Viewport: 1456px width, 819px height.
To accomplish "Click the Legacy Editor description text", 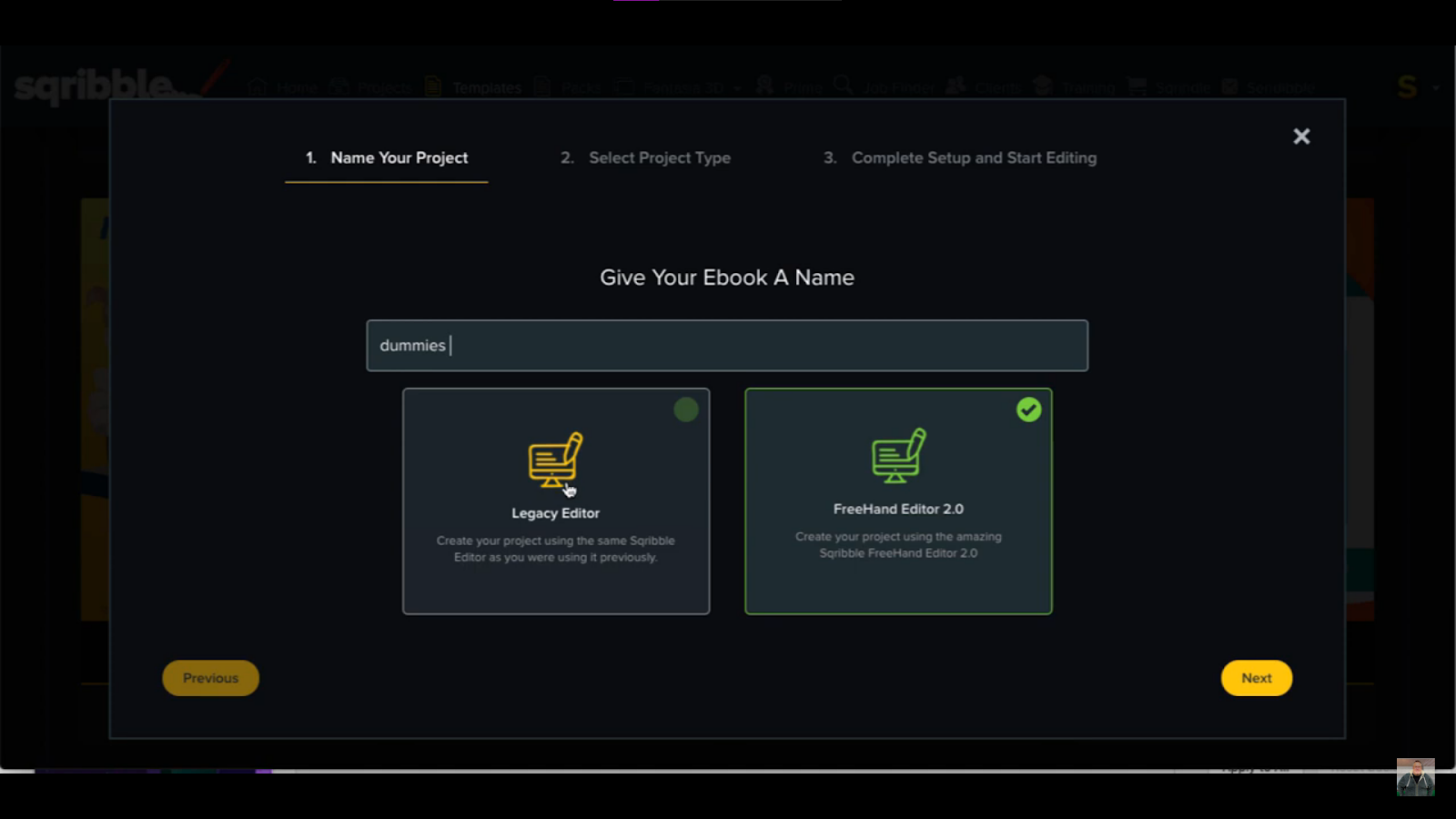I will [555, 549].
